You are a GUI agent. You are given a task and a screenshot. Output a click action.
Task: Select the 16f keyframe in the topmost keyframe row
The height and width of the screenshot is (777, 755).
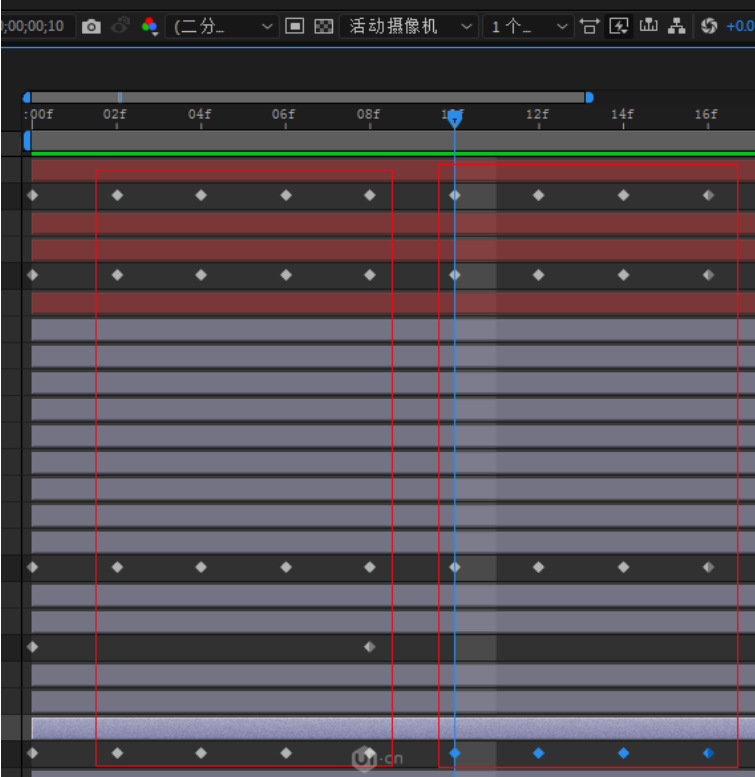[708, 195]
